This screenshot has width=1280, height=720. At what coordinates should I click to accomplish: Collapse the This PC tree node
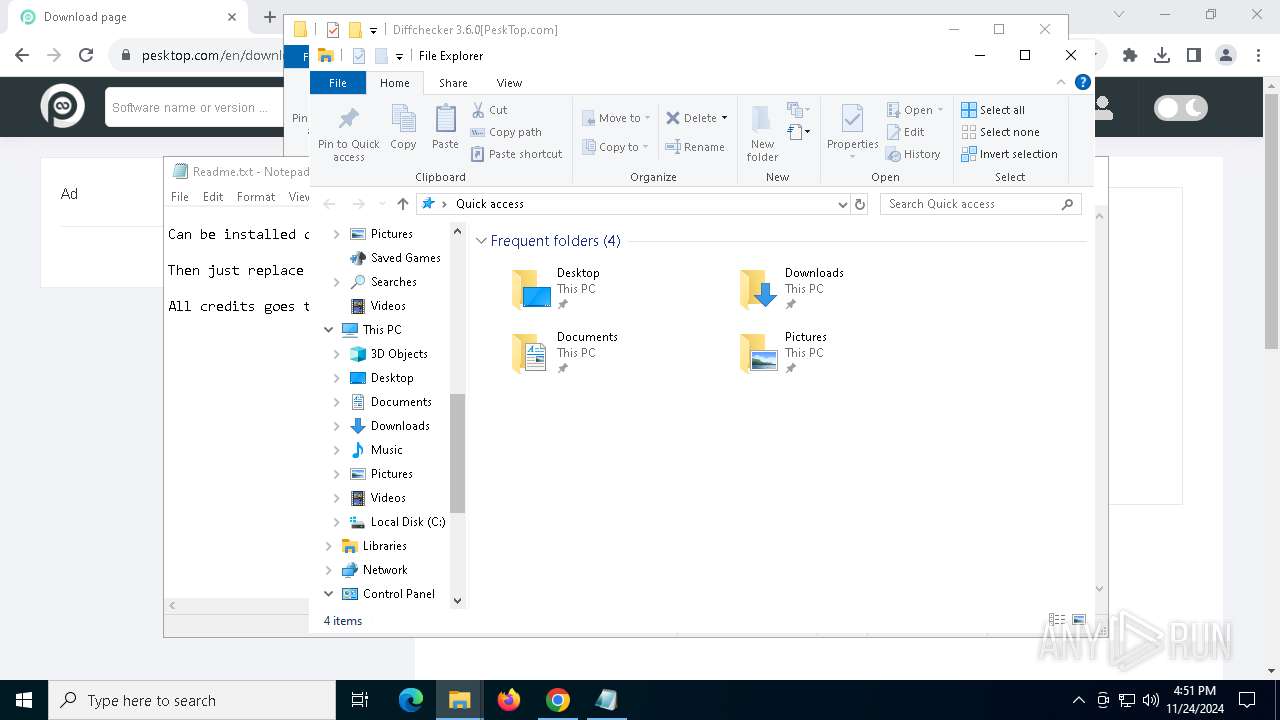328,330
